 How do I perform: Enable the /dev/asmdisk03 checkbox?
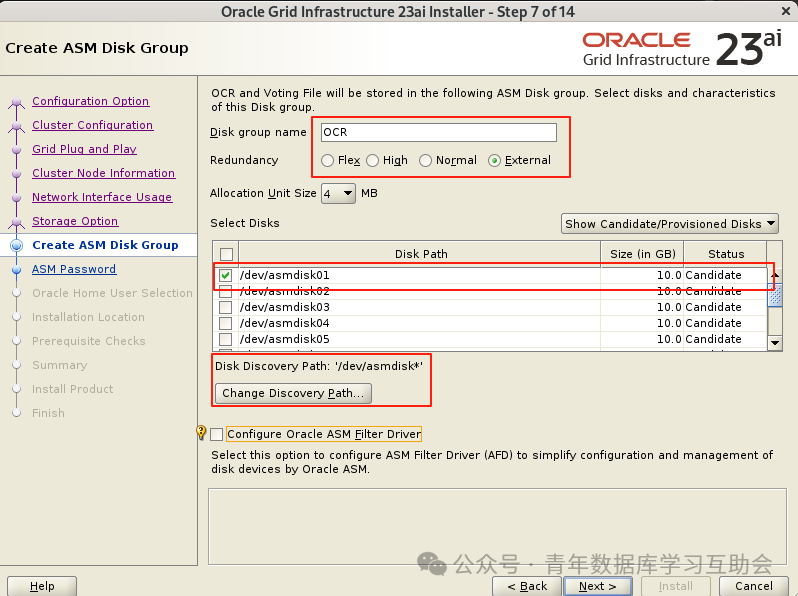point(225,307)
